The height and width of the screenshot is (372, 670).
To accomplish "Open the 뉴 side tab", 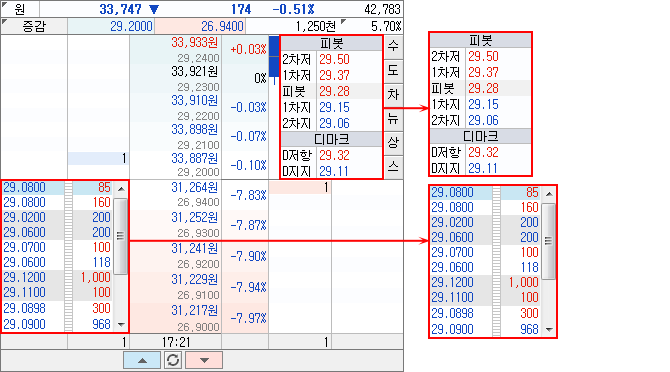I will (x=393, y=118).
